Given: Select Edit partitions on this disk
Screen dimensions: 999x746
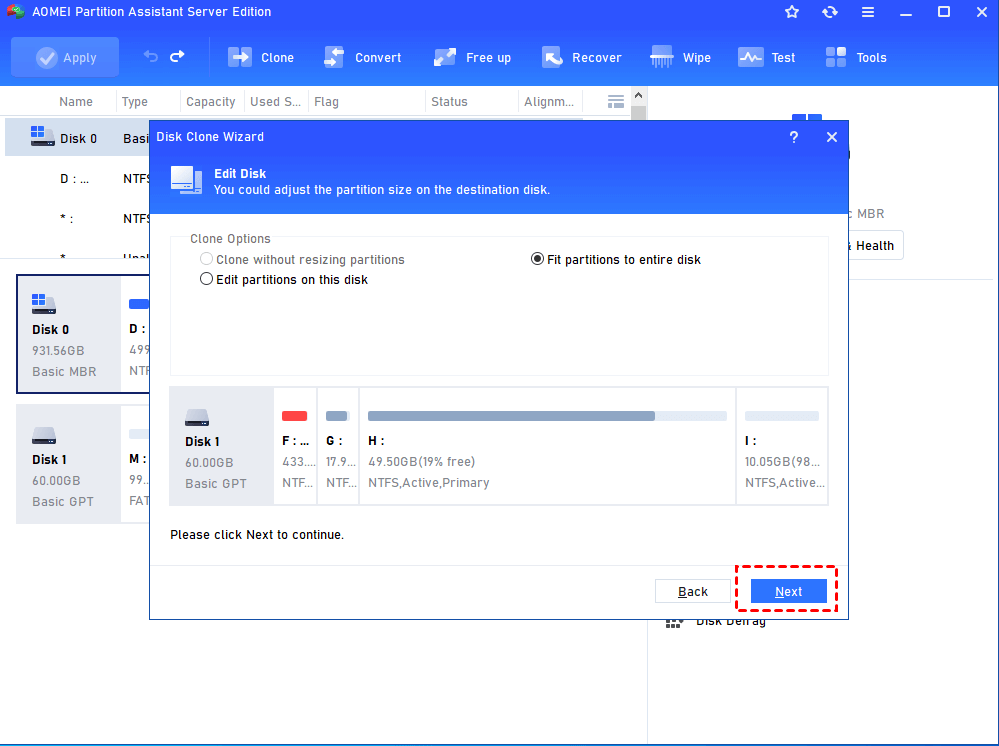Looking at the screenshot, I should coord(284,279).
